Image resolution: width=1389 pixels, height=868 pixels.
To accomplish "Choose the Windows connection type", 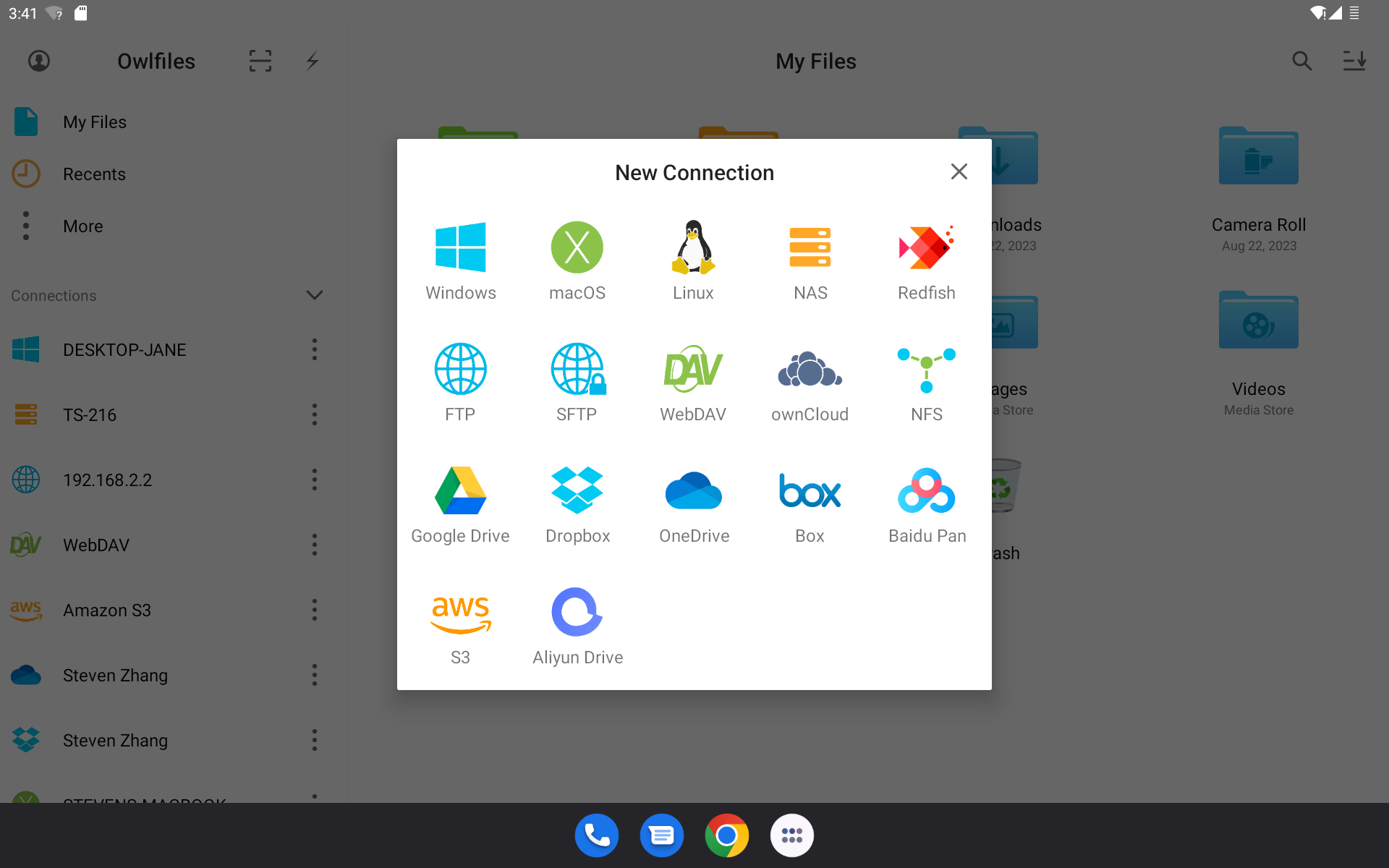I will click(x=461, y=261).
